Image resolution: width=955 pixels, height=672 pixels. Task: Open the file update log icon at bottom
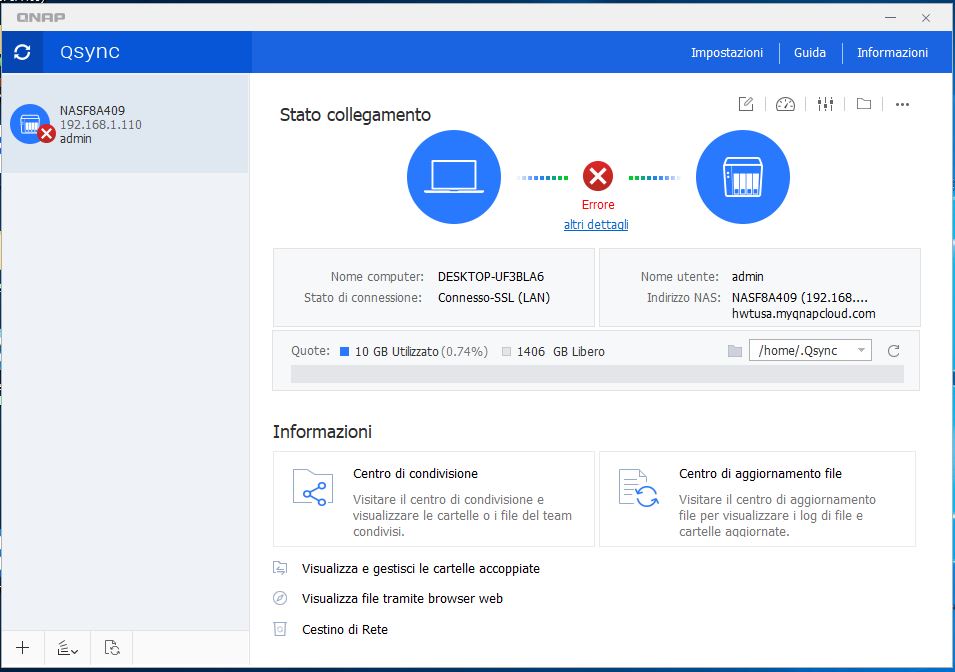click(x=112, y=648)
